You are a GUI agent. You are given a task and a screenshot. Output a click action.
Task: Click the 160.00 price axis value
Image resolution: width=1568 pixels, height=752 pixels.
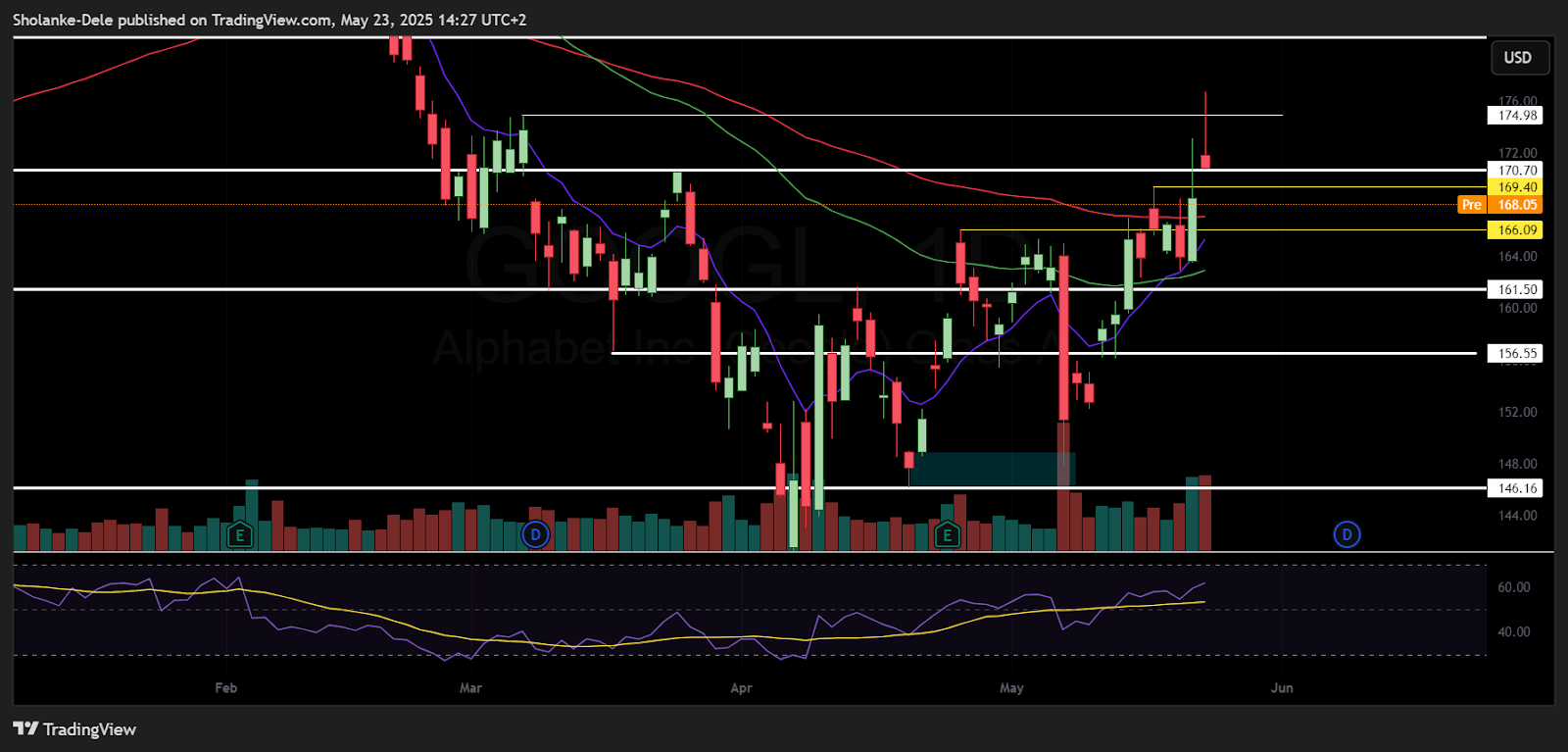click(x=1517, y=309)
